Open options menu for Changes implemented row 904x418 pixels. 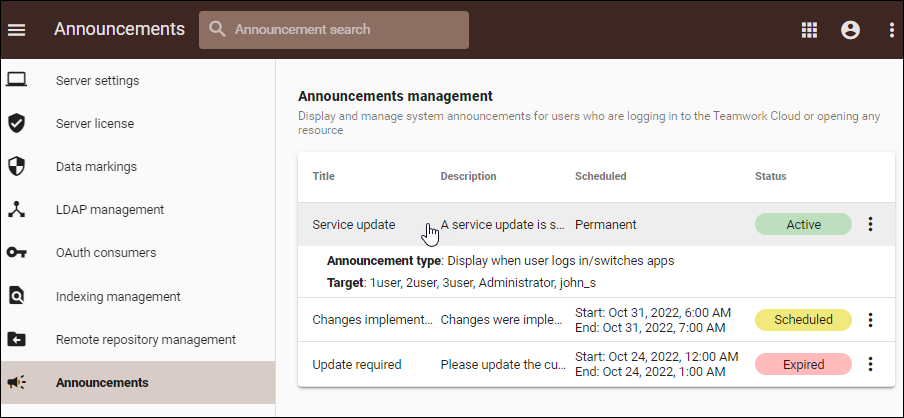(x=870, y=320)
